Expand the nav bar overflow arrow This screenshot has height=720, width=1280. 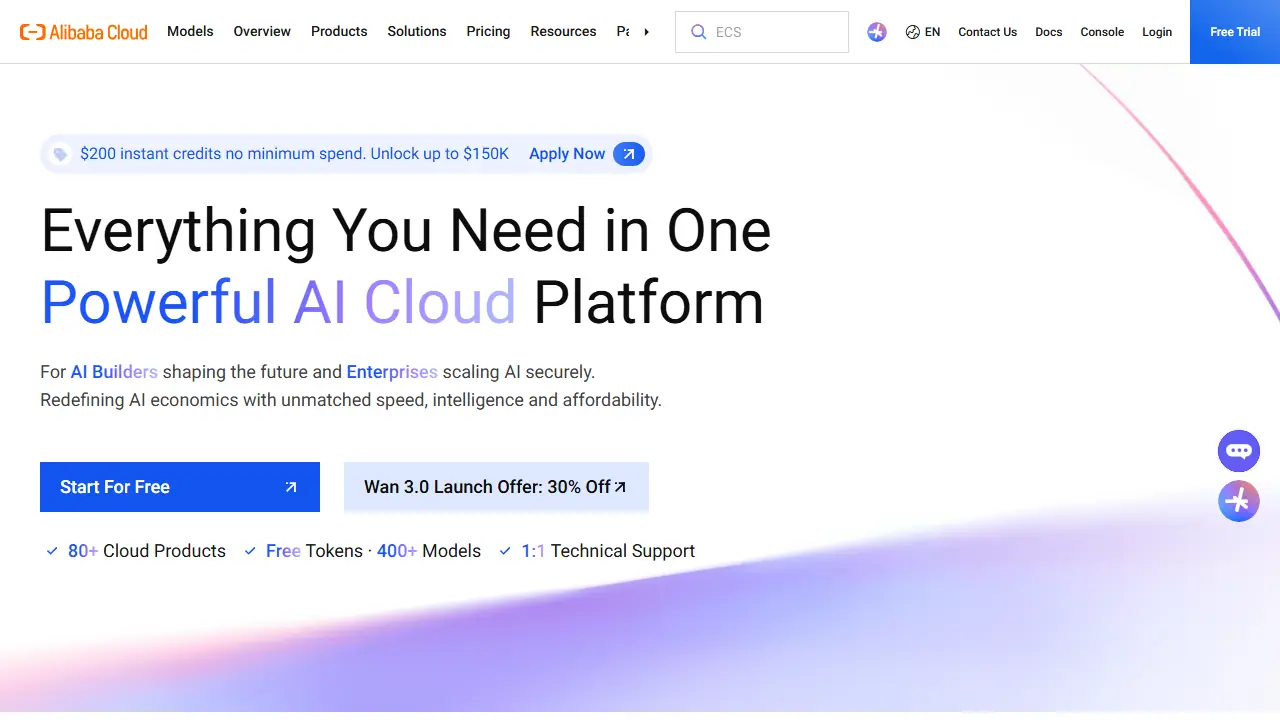point(646,32)
